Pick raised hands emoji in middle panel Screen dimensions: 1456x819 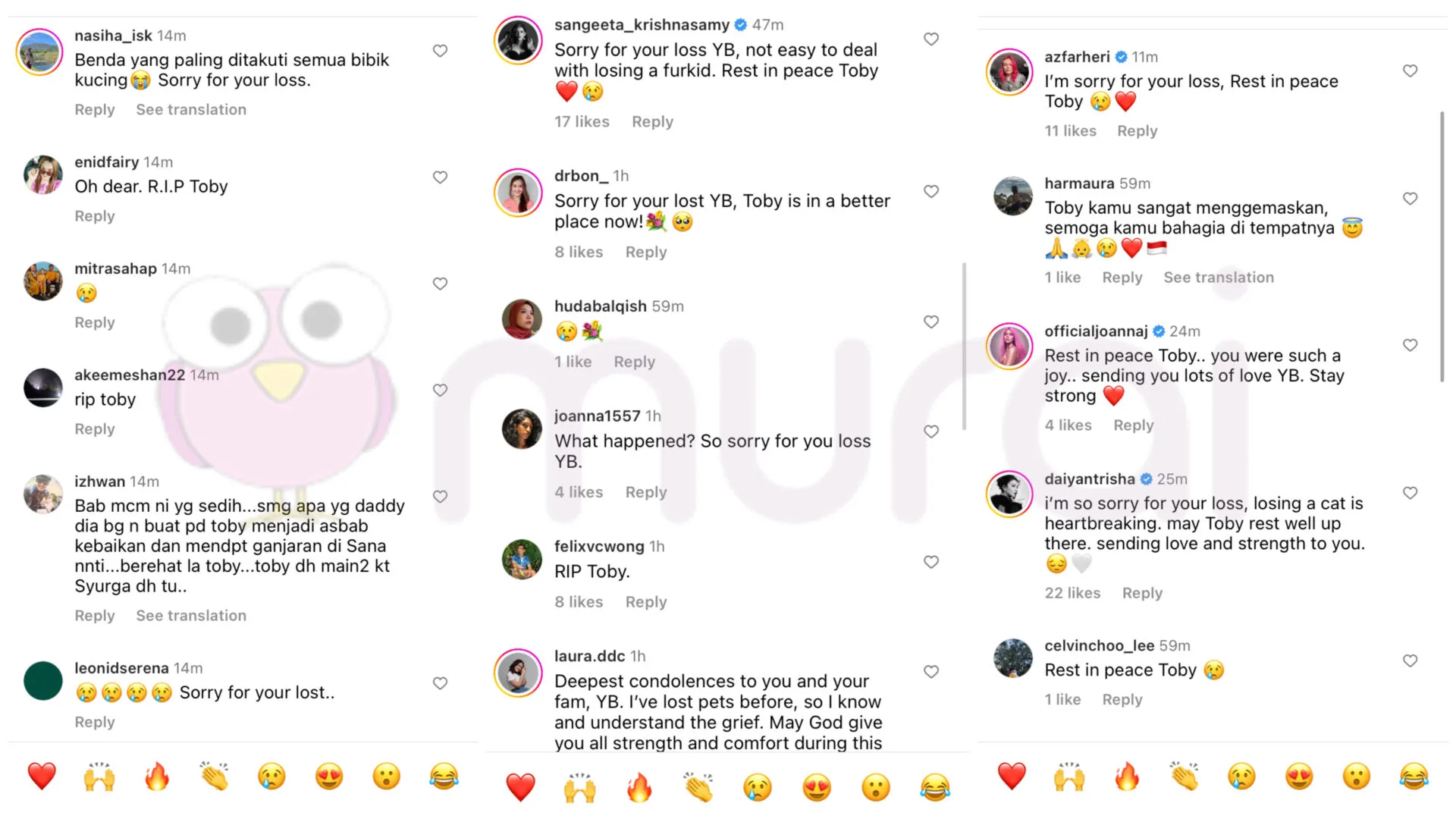point(580,788)
